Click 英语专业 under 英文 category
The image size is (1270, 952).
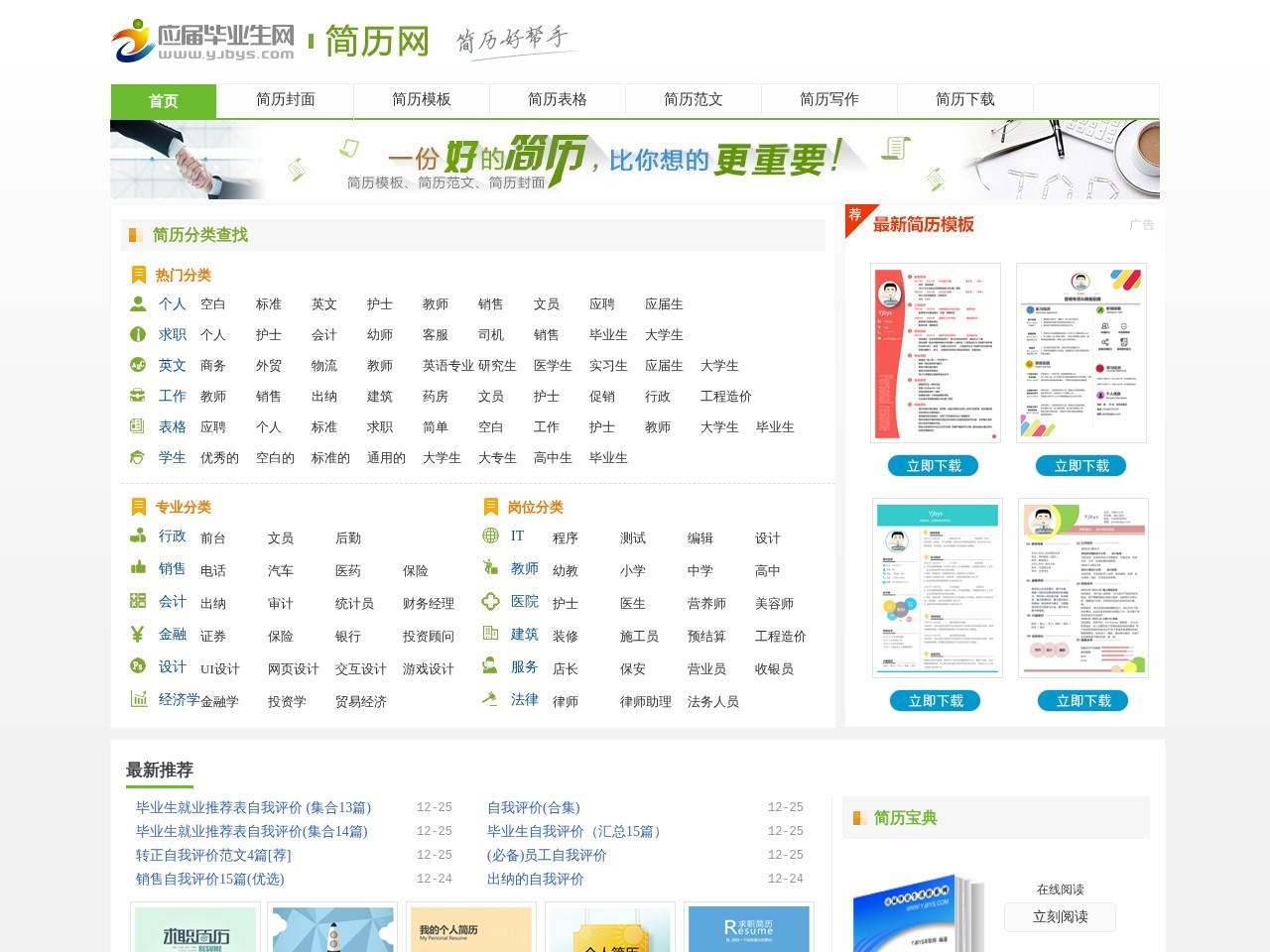coord(448,365)
